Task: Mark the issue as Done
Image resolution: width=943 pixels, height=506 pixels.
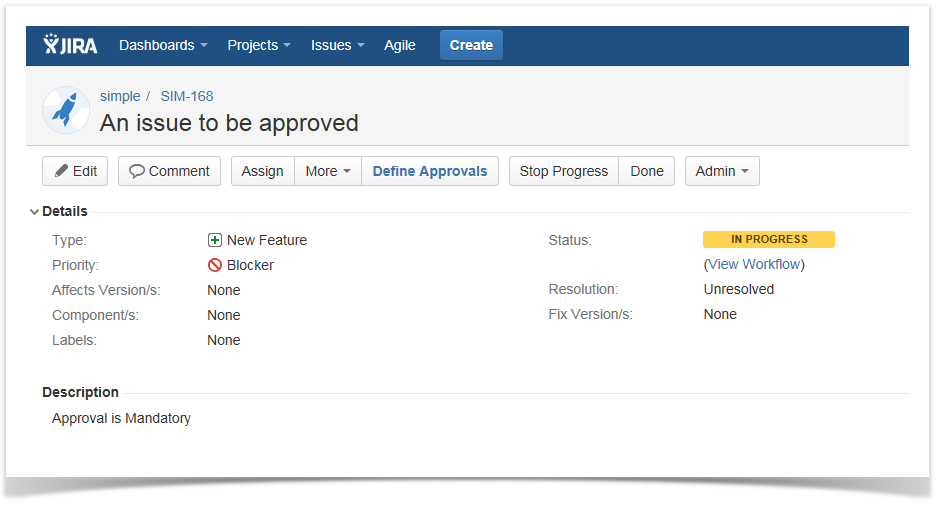Action: point(647,171)
